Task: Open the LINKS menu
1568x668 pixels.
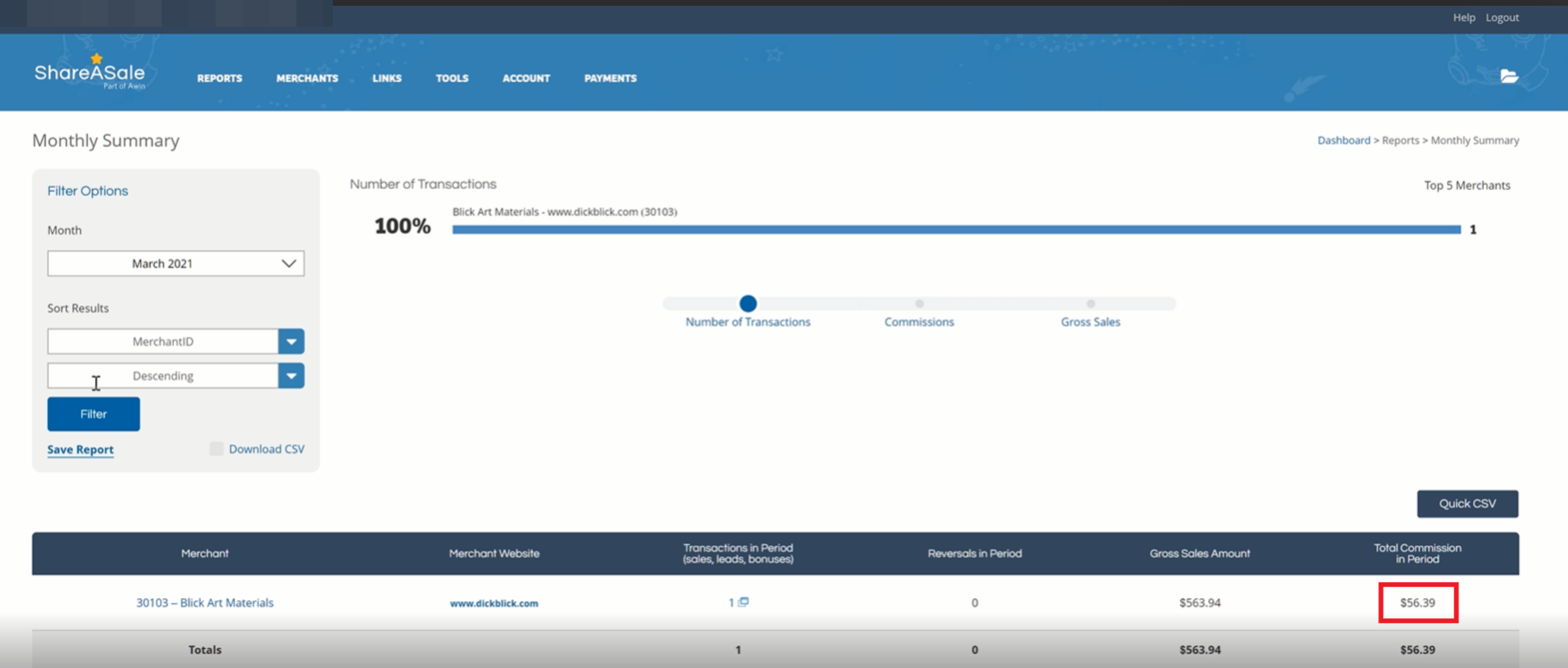Action: click(x=387, y=78)
